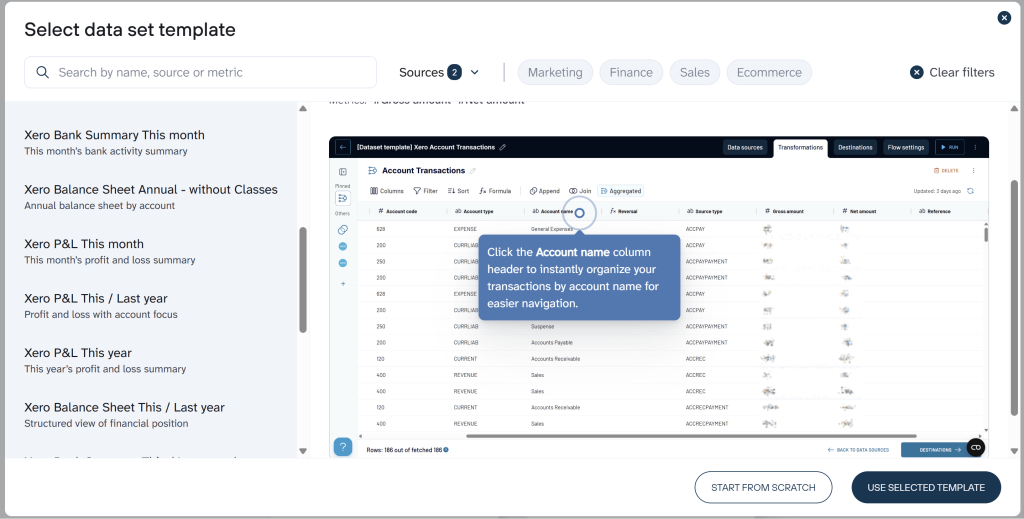Image resolution: width=1024 pixels, height=519 pixels.
Task: Click the Account name hotspot circle
Action: (579, 213)
